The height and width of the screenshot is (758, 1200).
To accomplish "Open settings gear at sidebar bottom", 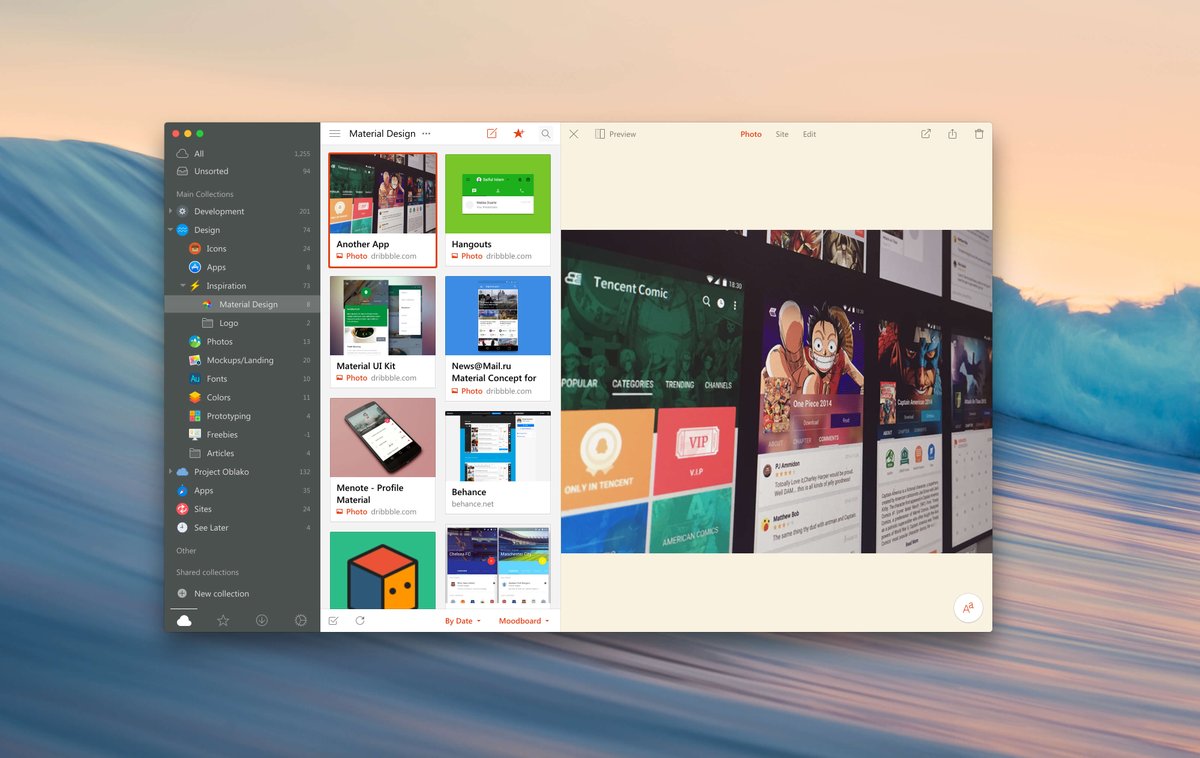I will click(x=301, y=621).
